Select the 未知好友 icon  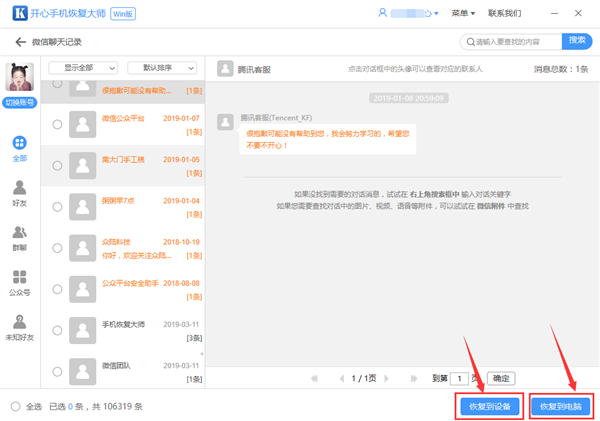tap(20, 322)
